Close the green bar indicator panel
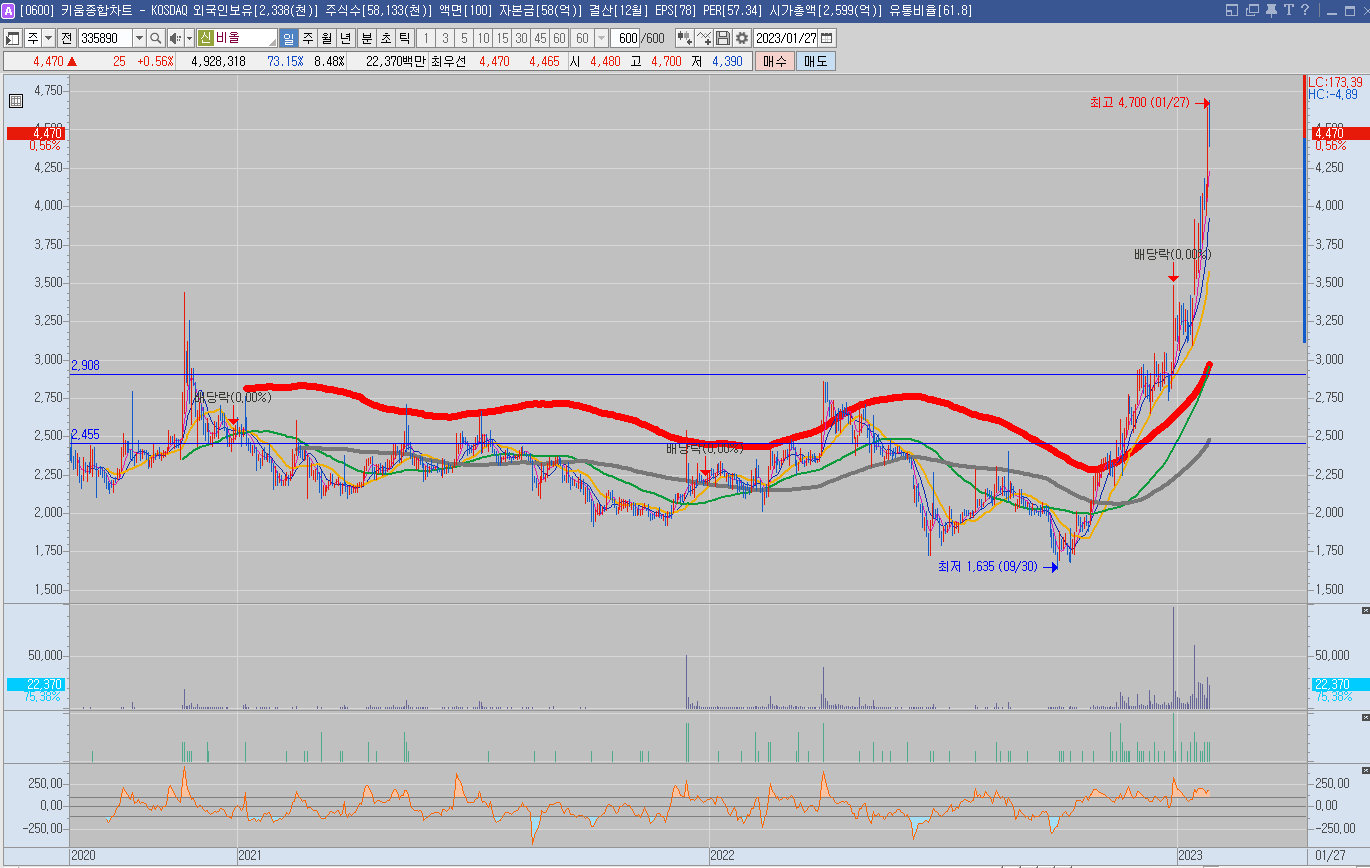 (x=1365, y=718)
